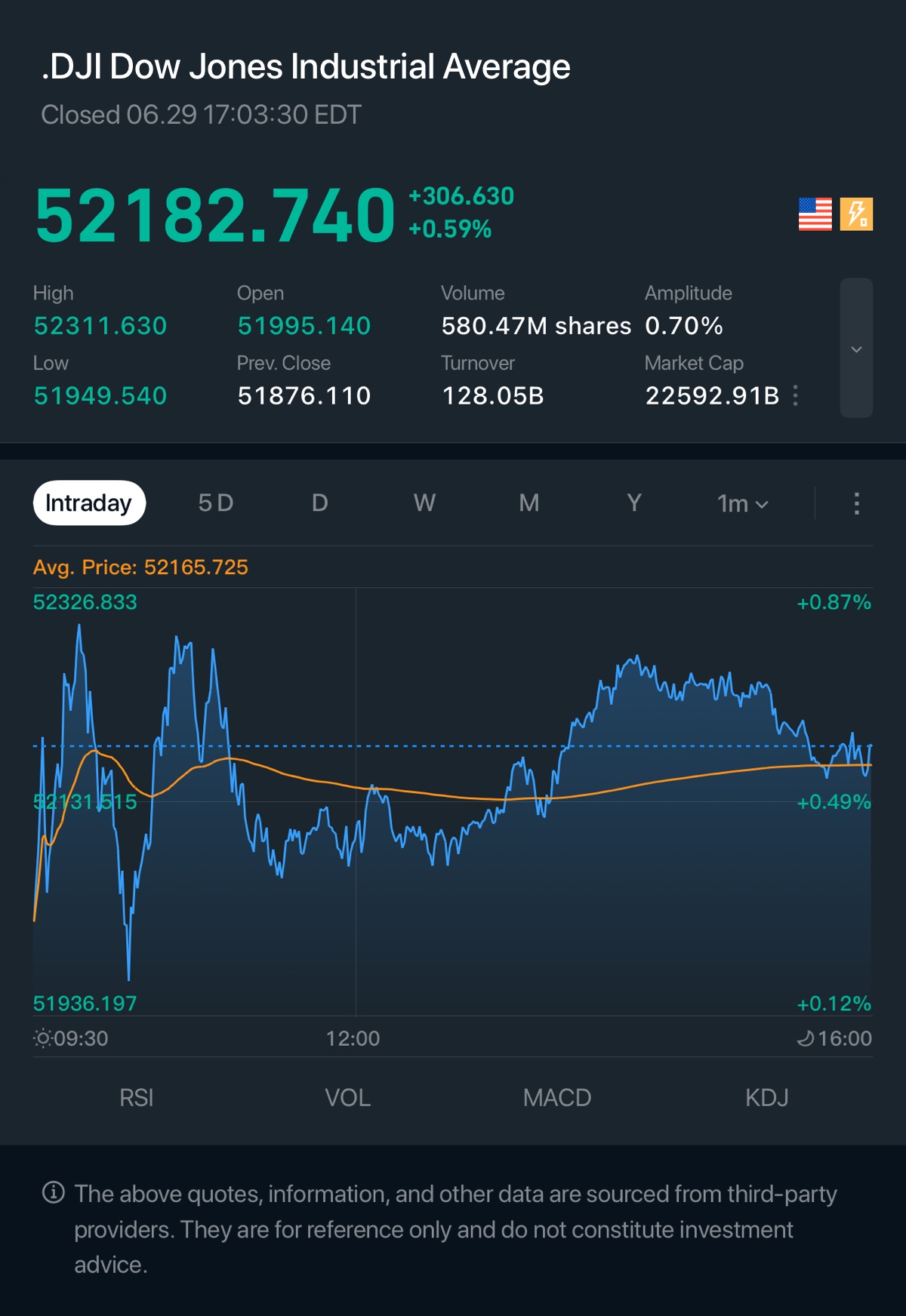906x1316 pixels.
Task: Tap the +306.630 price change
Action: (x=461, y=196)
